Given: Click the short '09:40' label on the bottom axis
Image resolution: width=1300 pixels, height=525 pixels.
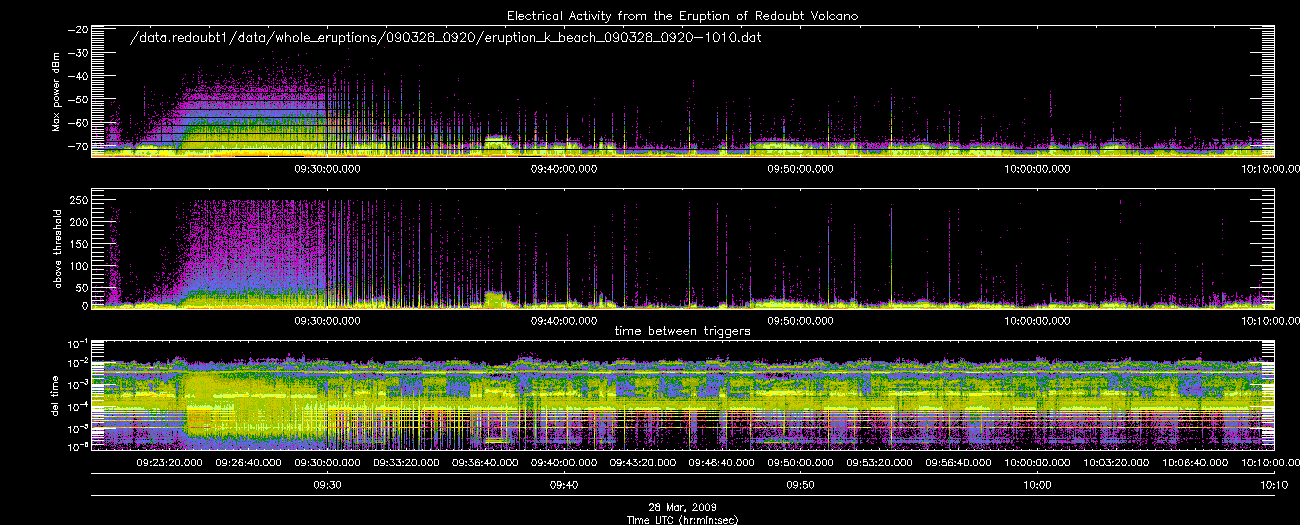Looking at the screenshot, I should pos(564,485).
